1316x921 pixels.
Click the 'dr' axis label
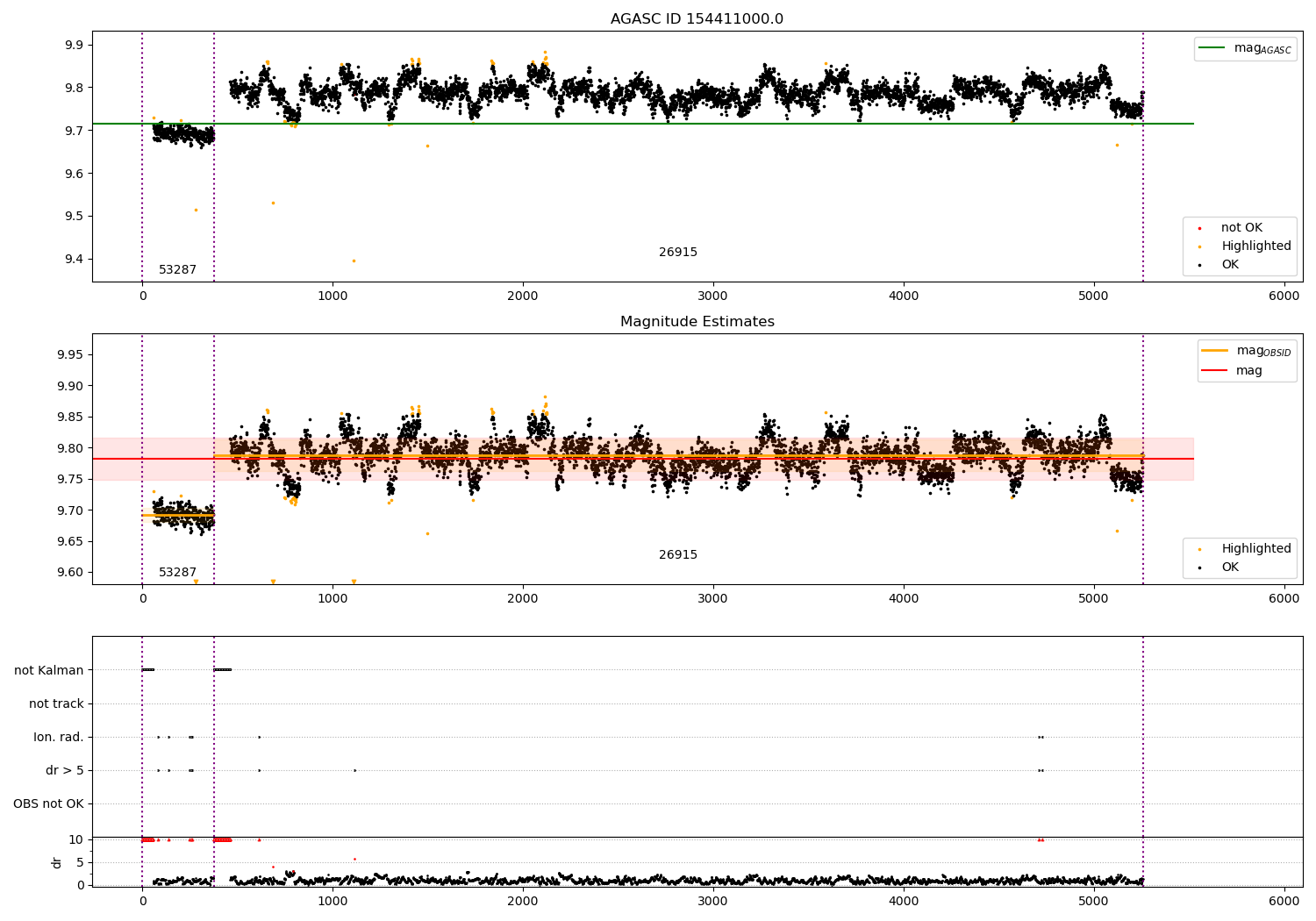57,862
